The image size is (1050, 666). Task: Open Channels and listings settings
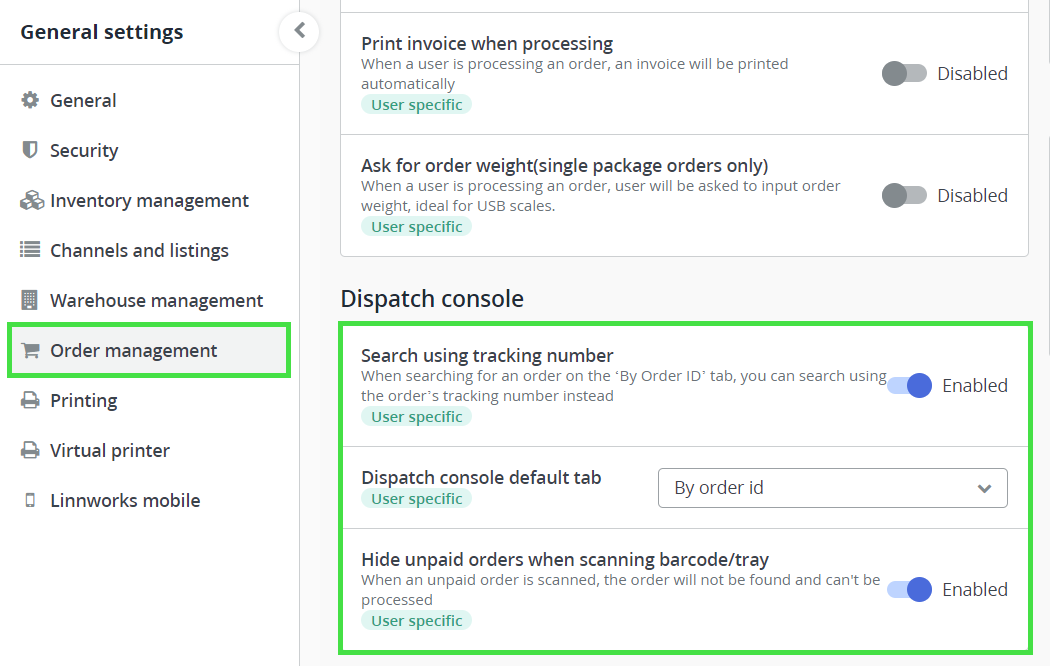(x=139, y=251)
